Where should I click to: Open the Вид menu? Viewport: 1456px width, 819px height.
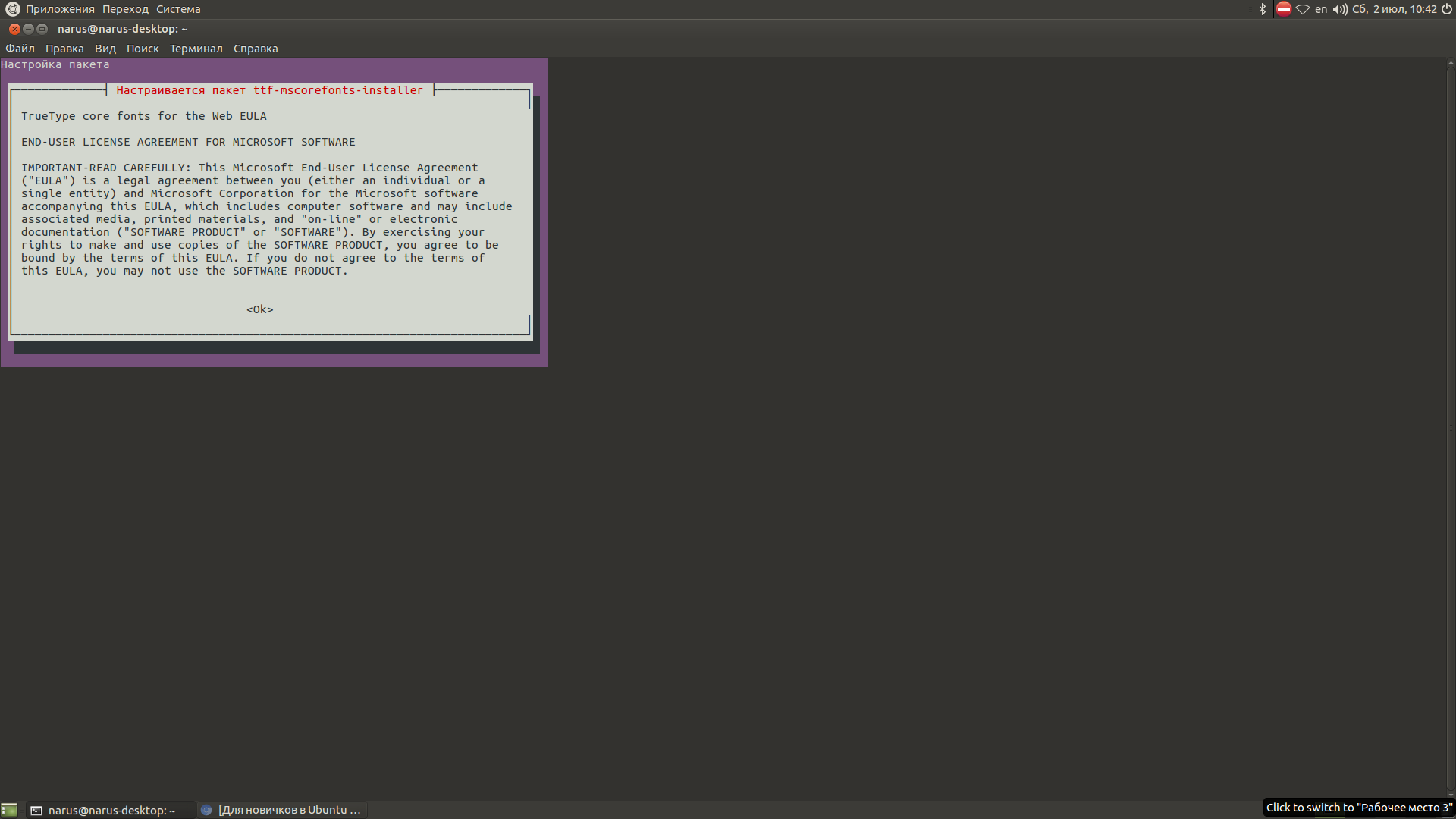tap(105, 49)
